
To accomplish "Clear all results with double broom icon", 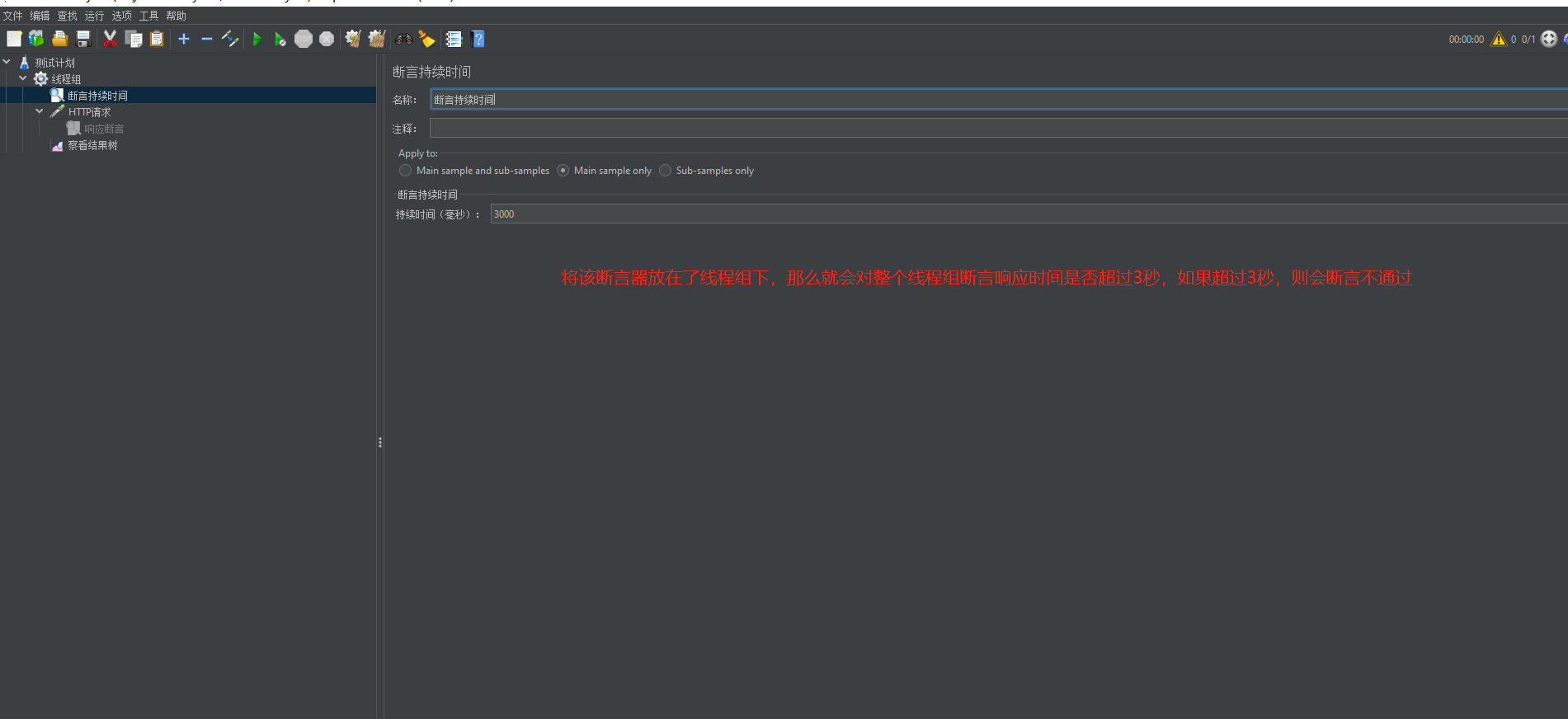I will [x=377, y=39].
